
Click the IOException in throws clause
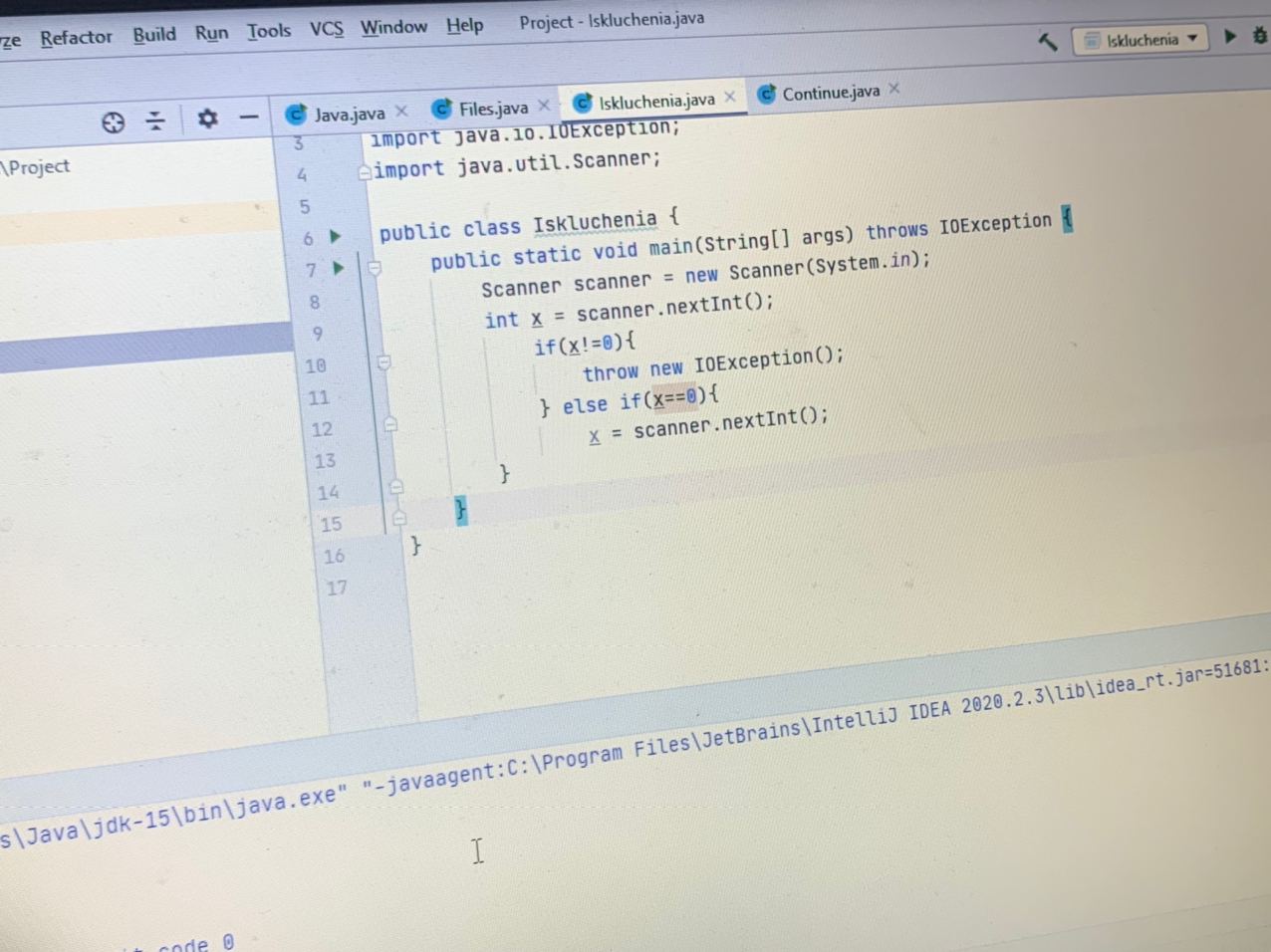click(x=995, y=223)
